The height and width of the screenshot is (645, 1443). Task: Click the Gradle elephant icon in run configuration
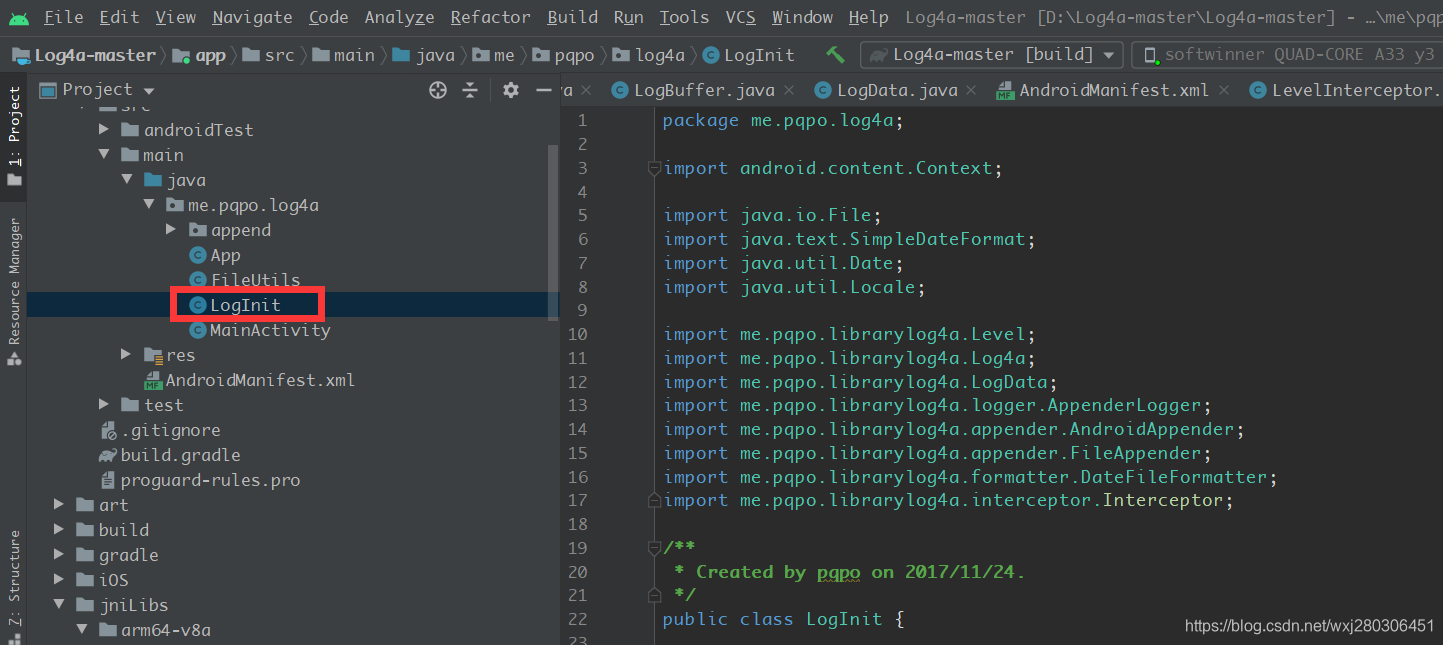877,54
